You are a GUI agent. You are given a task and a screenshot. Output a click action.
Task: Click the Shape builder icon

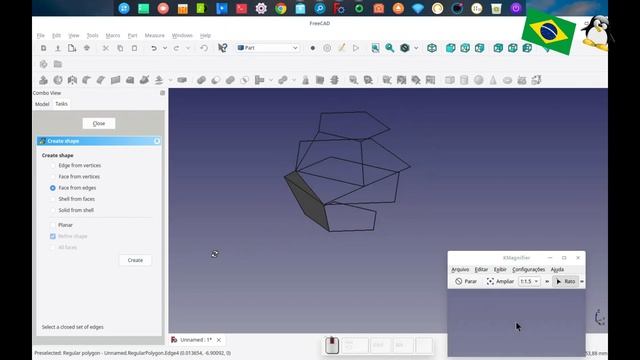tap(536, 80)
